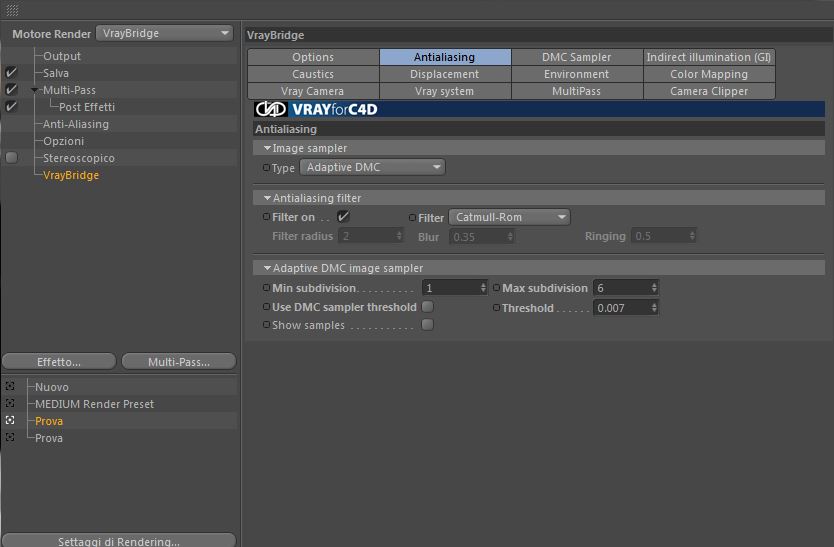Viewport: 834px width, 547px height.
Task: Click the animation dot next to Show samples
Action: point(266,324)
